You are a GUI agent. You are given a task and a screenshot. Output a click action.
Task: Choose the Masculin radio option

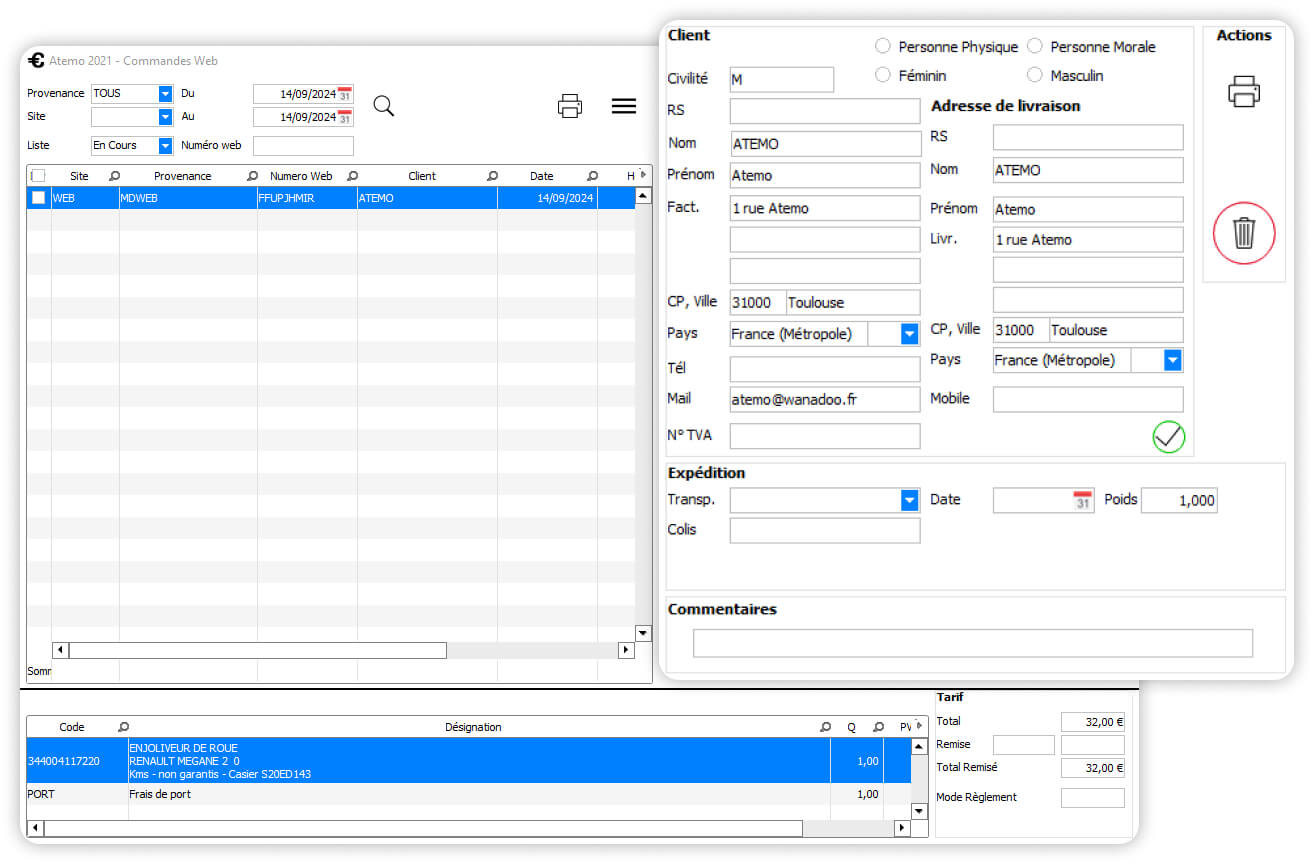click(x=1035, y=75)
